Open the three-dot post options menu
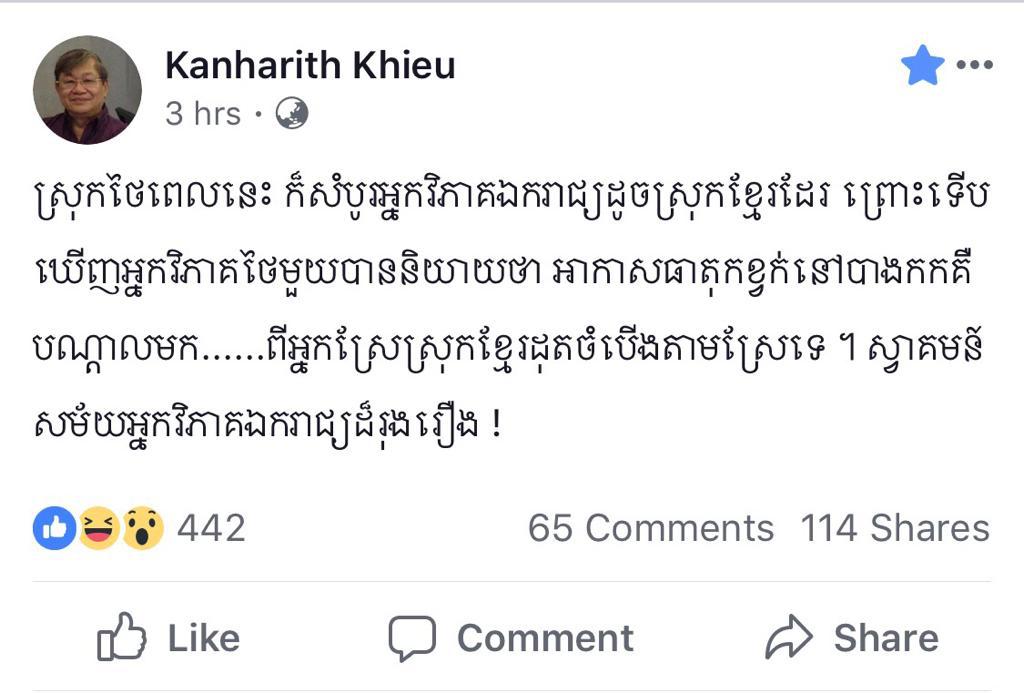 (x=974, y=66)
